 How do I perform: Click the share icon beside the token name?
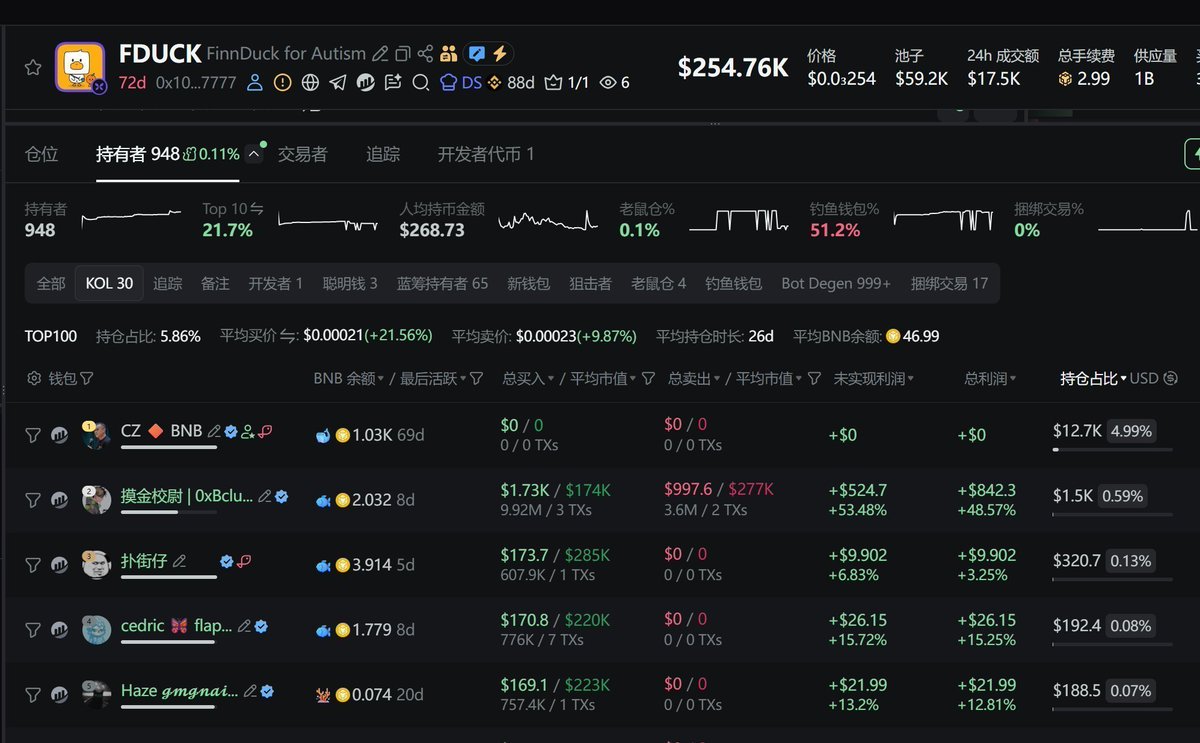[426, 54]
